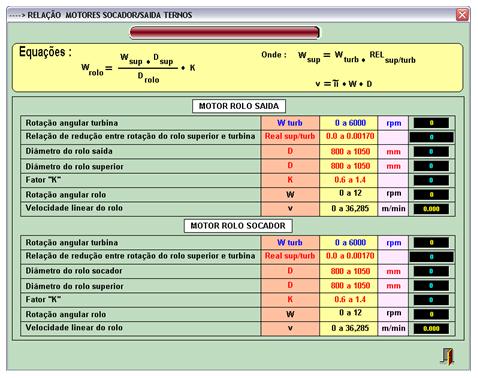Select the MOTOR ROLO SOCADOR header
Image resolution: width=478 pixels, height=378 pixels.
point(238,226)
